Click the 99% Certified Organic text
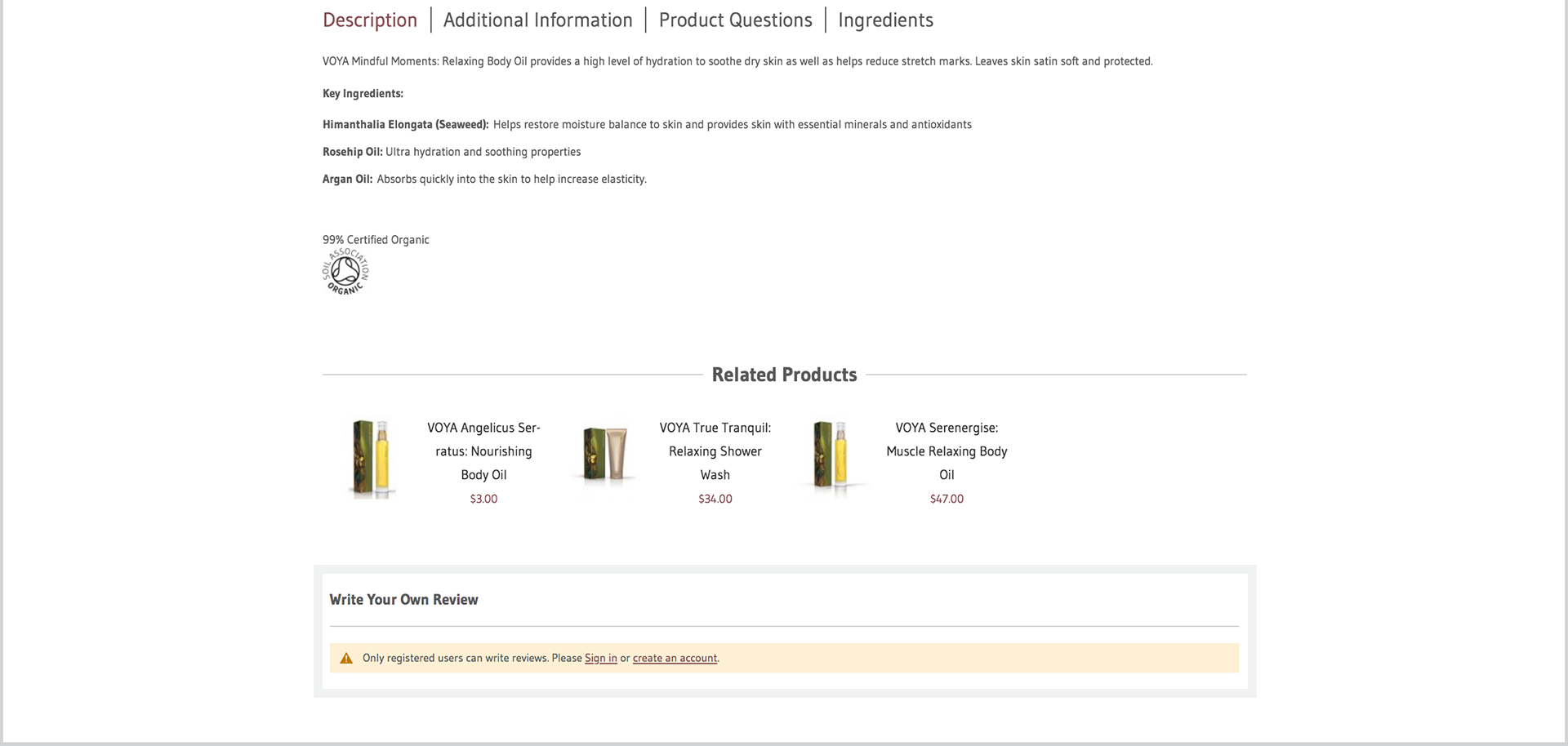The height and width of the screenshot is (746, 1568). tap(376, 240)
